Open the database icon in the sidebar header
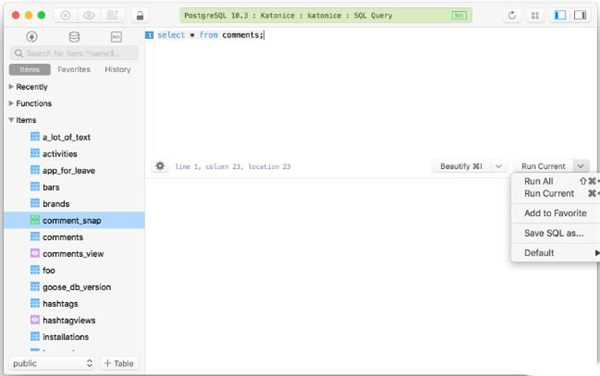Image resolution: width=600 pixels, height=376 pixels. pos(74,37)
